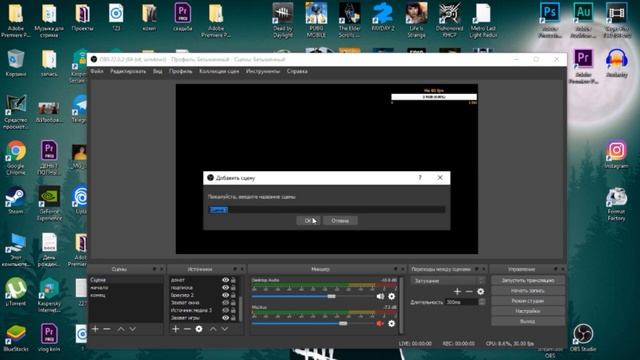Select начало scene in Scenes list
640x360 pixels.
click(x=126, y=287)
